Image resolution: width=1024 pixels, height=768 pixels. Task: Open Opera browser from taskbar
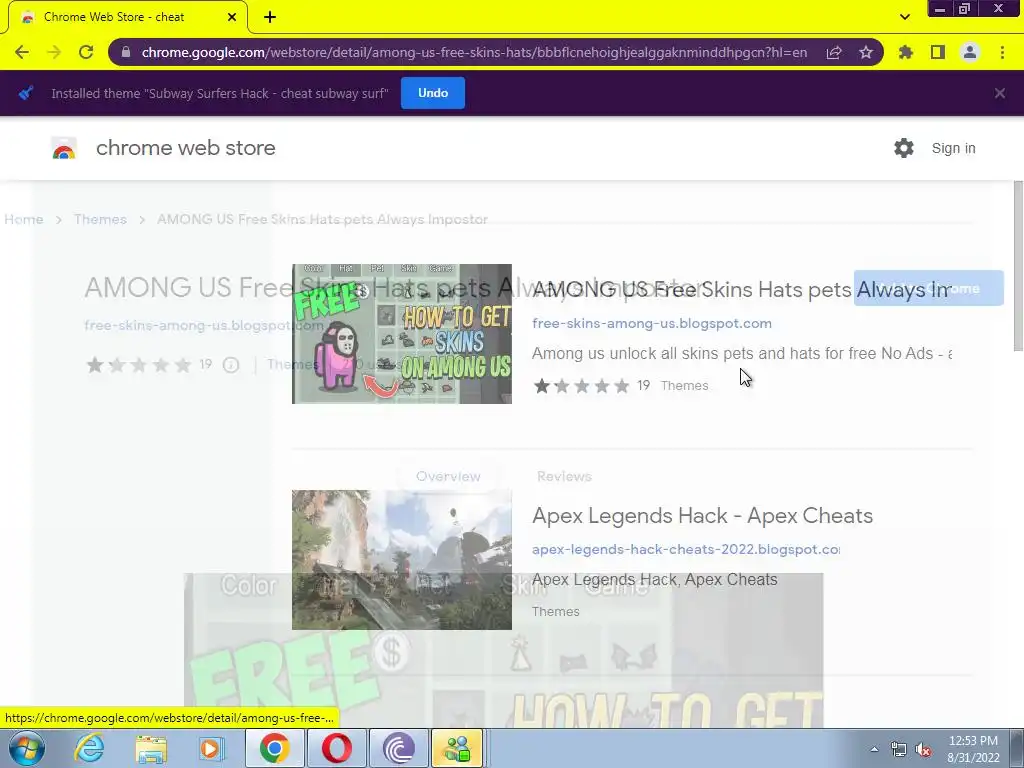coord(336,748)
